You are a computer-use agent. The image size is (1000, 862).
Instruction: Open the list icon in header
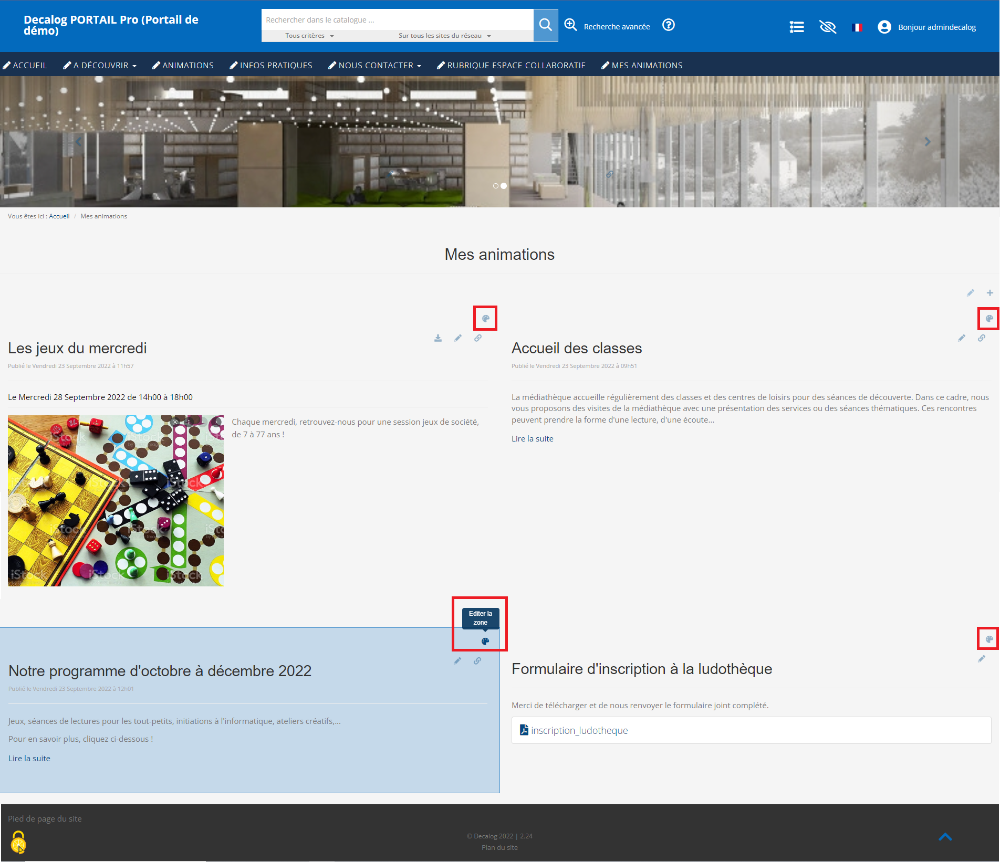pos(797,27)
